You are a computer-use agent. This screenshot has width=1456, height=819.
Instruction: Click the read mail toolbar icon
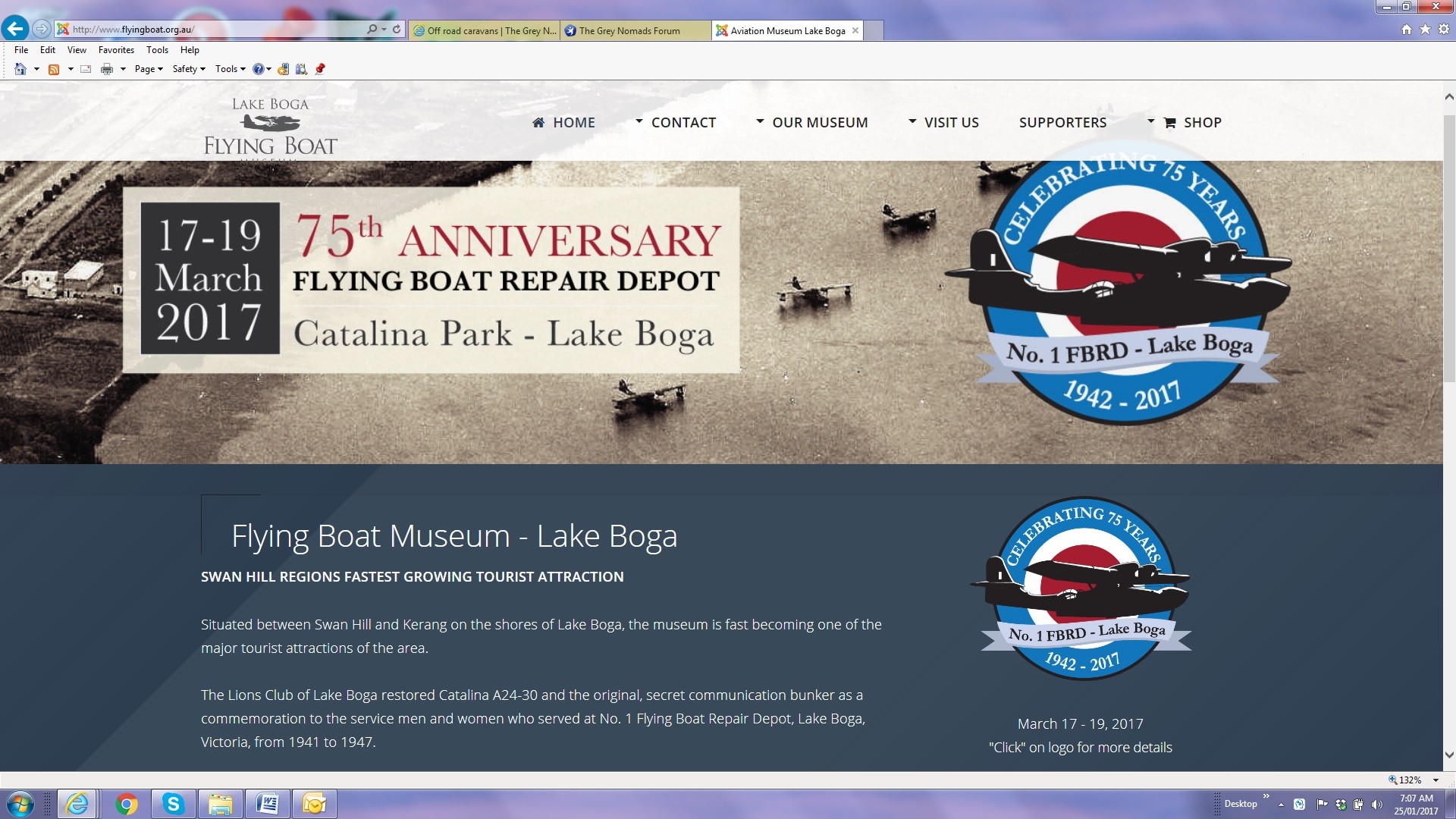point(86,69)
